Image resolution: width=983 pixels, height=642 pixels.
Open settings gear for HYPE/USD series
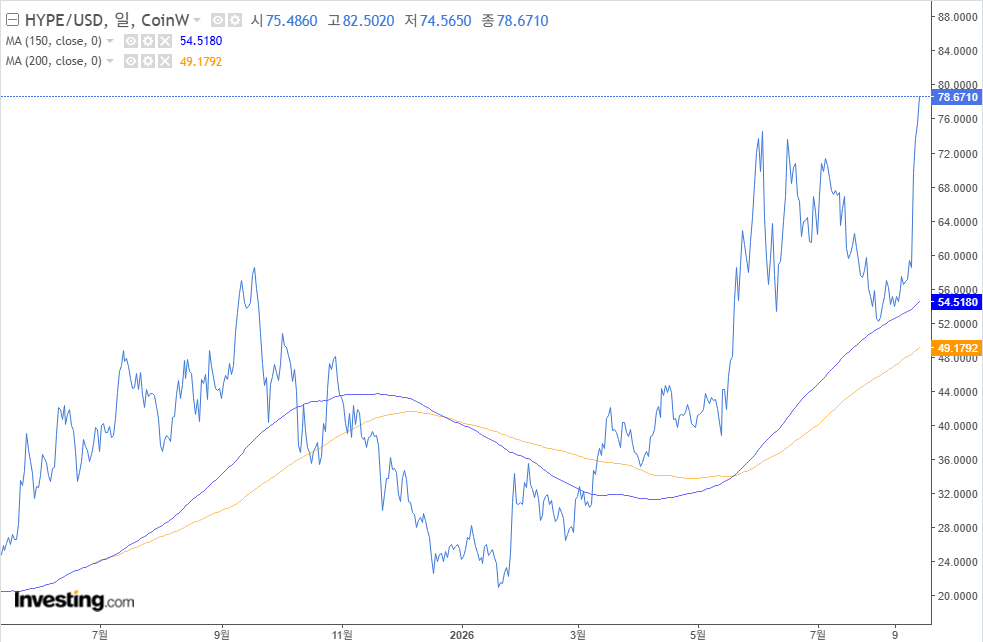point(234,21)
